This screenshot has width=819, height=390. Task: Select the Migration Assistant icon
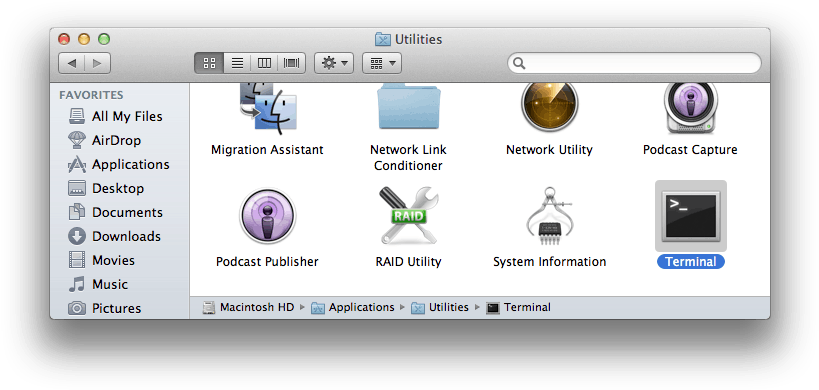(x=267, y=109)
